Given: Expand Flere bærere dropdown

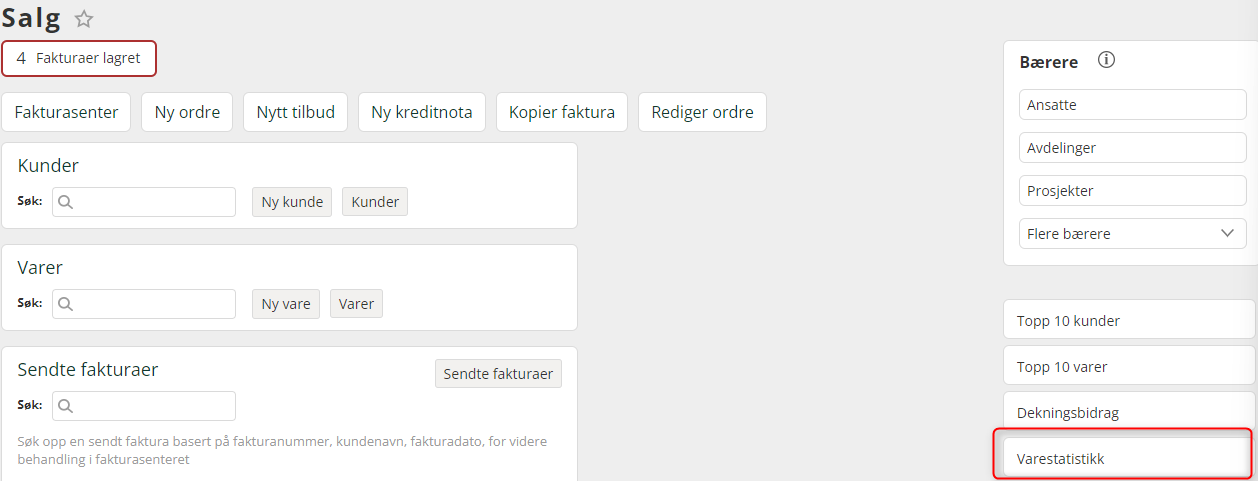Looking at the screenshot, I should [1133, 234].
